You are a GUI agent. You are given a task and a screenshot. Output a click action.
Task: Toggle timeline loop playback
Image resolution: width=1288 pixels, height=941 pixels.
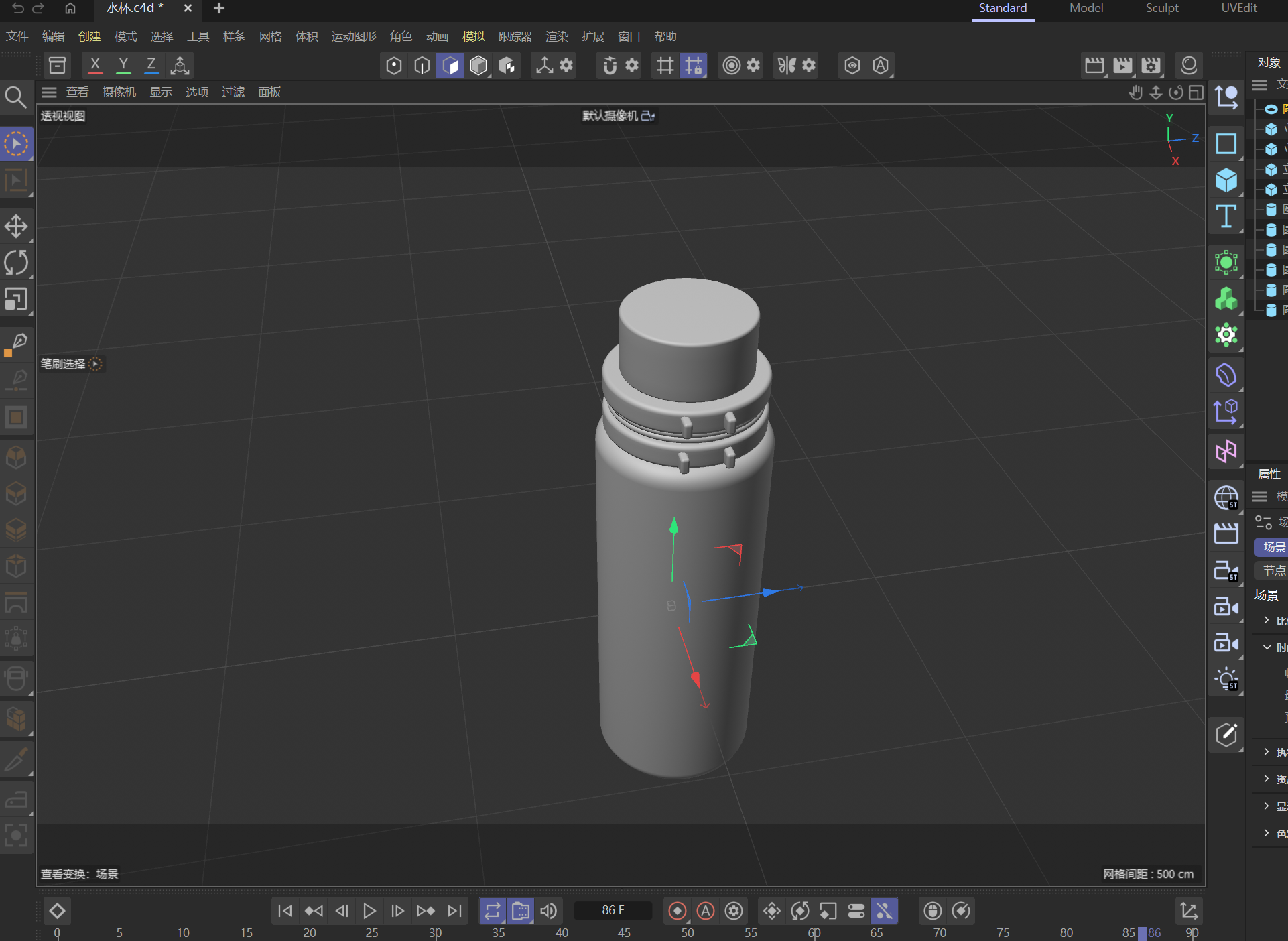click(x=493, y=911)
